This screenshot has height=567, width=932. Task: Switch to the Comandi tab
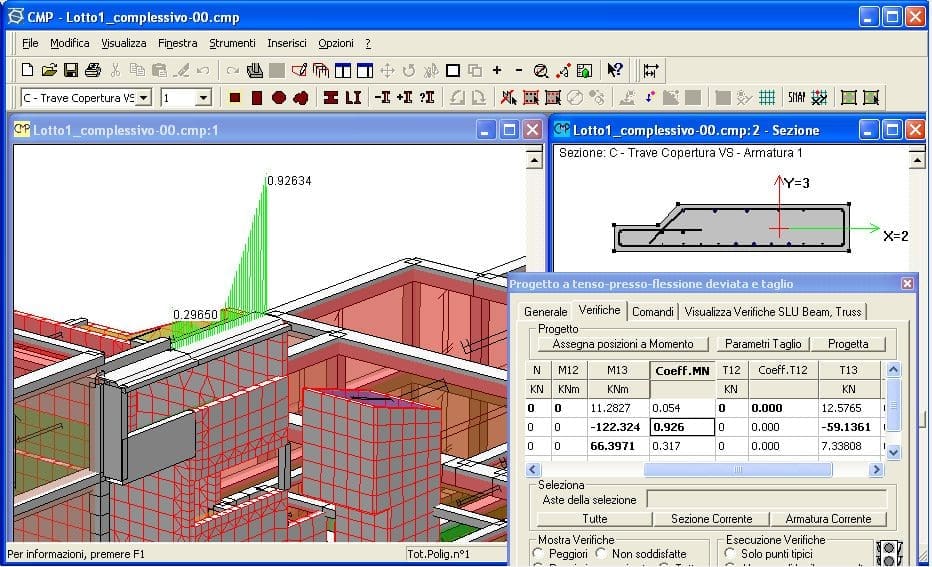coord(653,311)
